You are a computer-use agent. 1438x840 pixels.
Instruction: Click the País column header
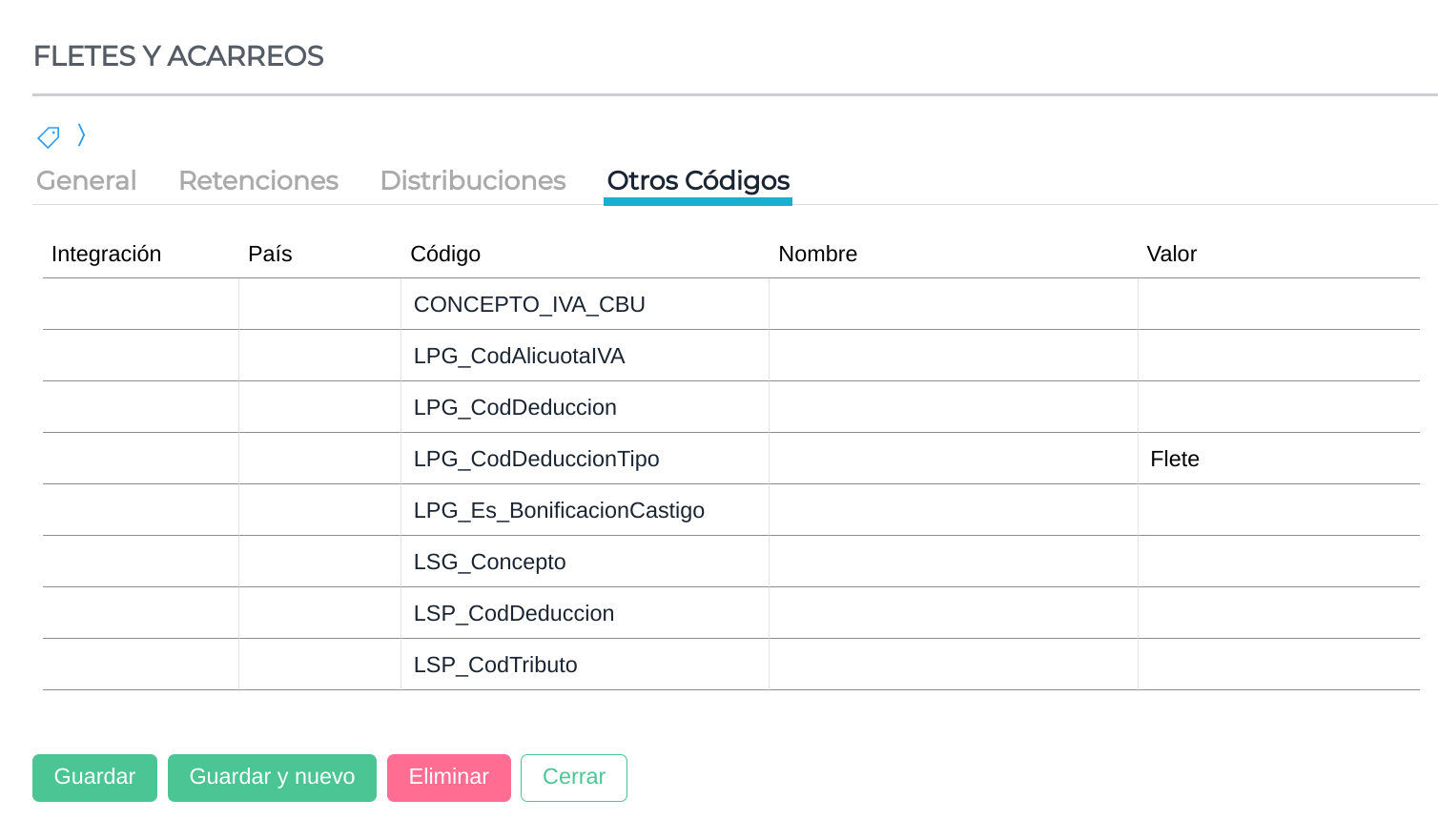tap(270, 254)
